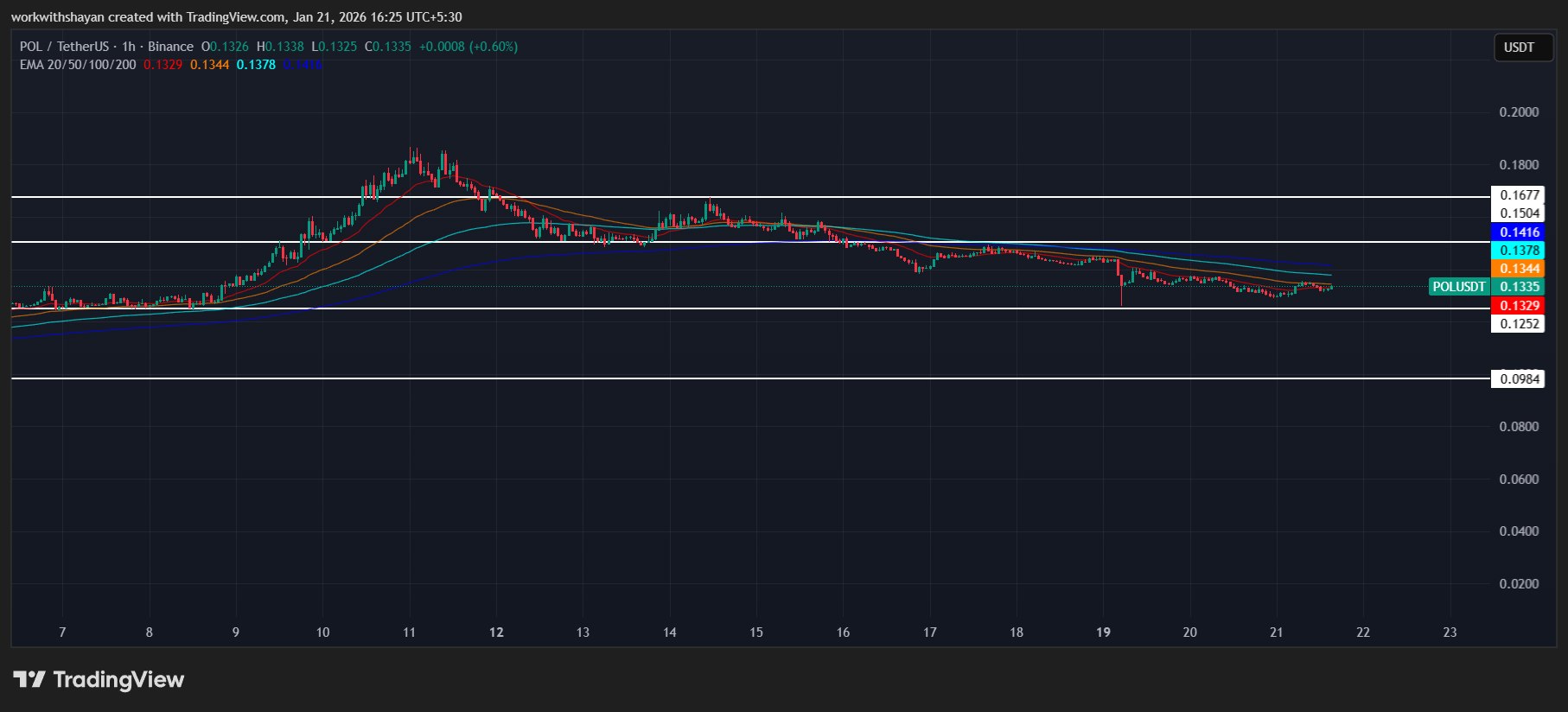Click the 0.2000 price axis label
The height and width of the screenshot is (712, 1568).
pos(1519,112)
